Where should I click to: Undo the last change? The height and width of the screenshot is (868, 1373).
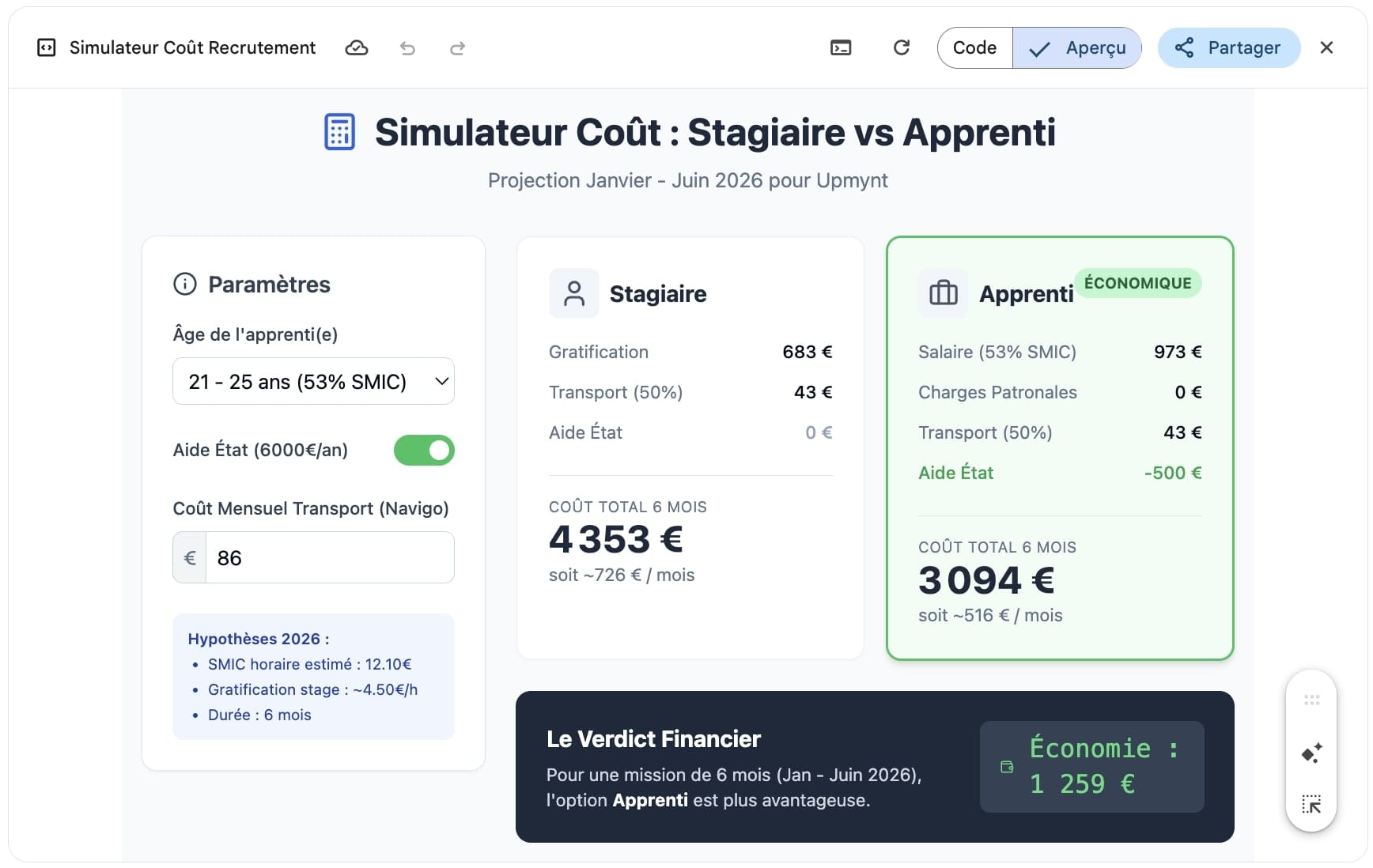(407, 48)
